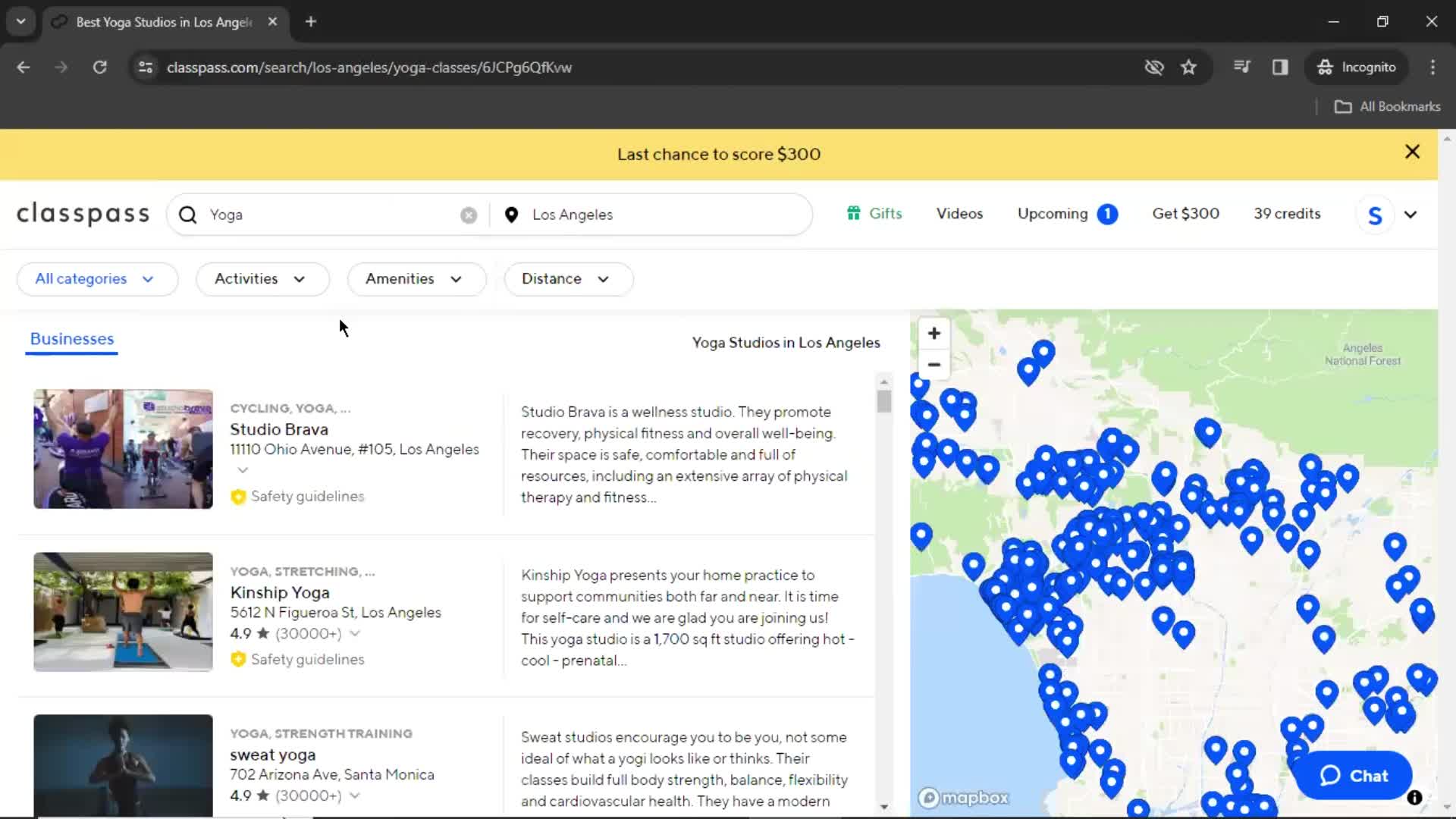Select the Businesses tab
1456x819 pixels.
[72, 339]
